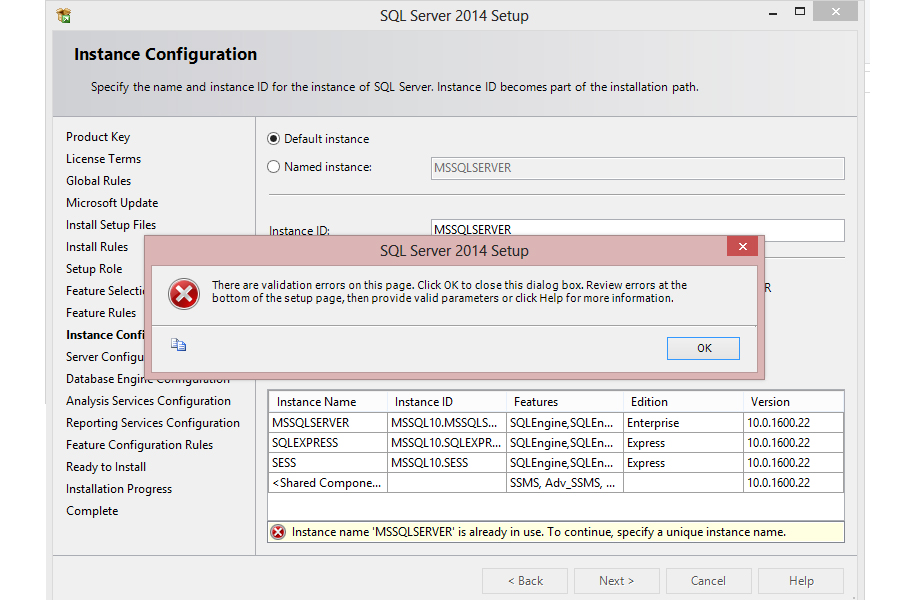This screenshot has width=900, height=600.
Task: Select Product Key step in sidebar
Action: pos(98,137)
